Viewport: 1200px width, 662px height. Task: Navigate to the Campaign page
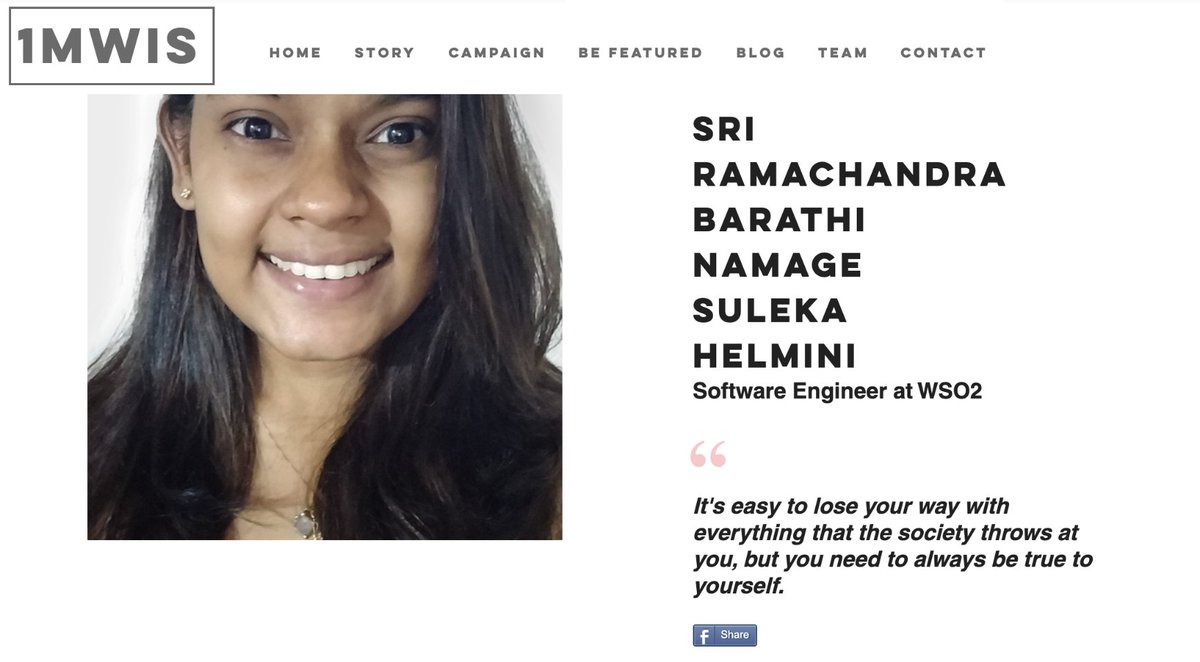[497, 53]
